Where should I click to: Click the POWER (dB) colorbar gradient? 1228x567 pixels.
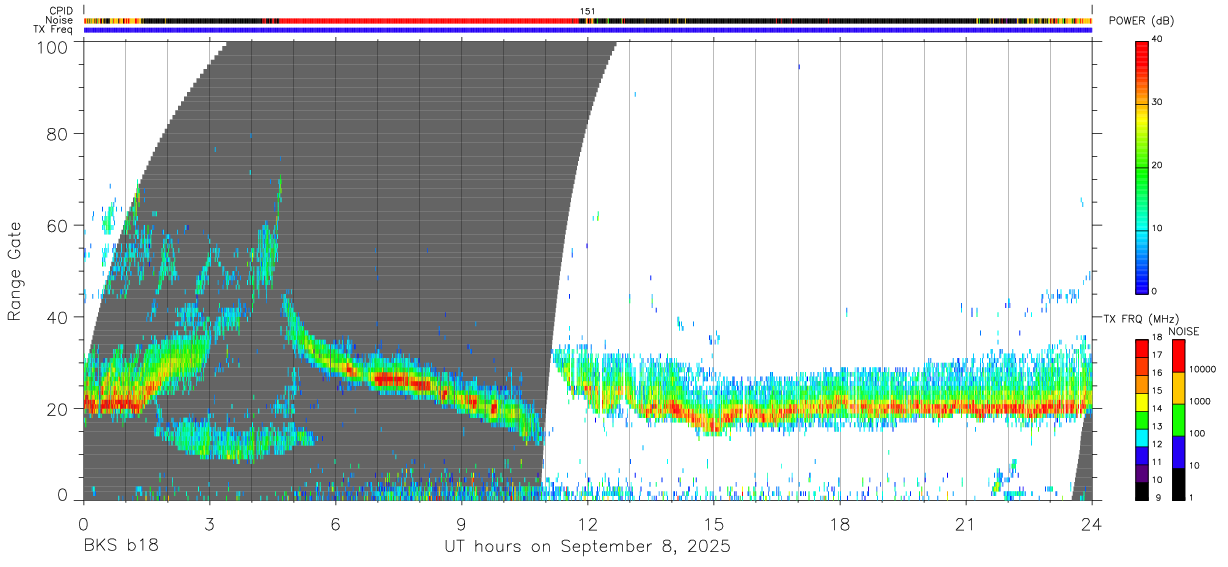(x=1141, y=166)
